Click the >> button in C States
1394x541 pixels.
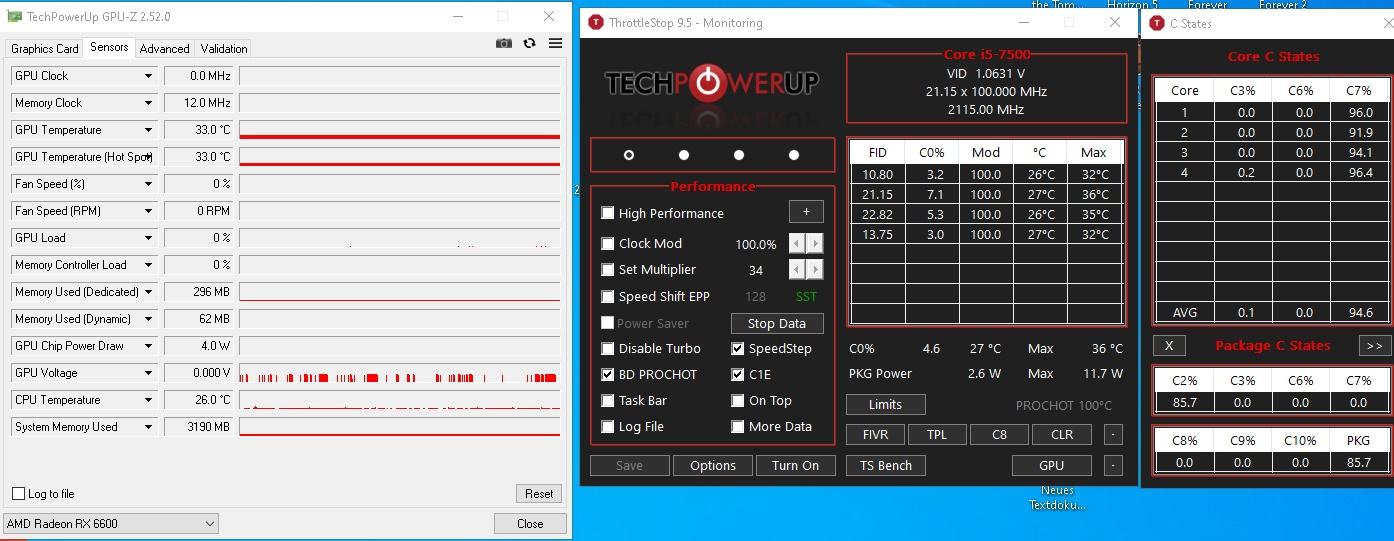1374,345
